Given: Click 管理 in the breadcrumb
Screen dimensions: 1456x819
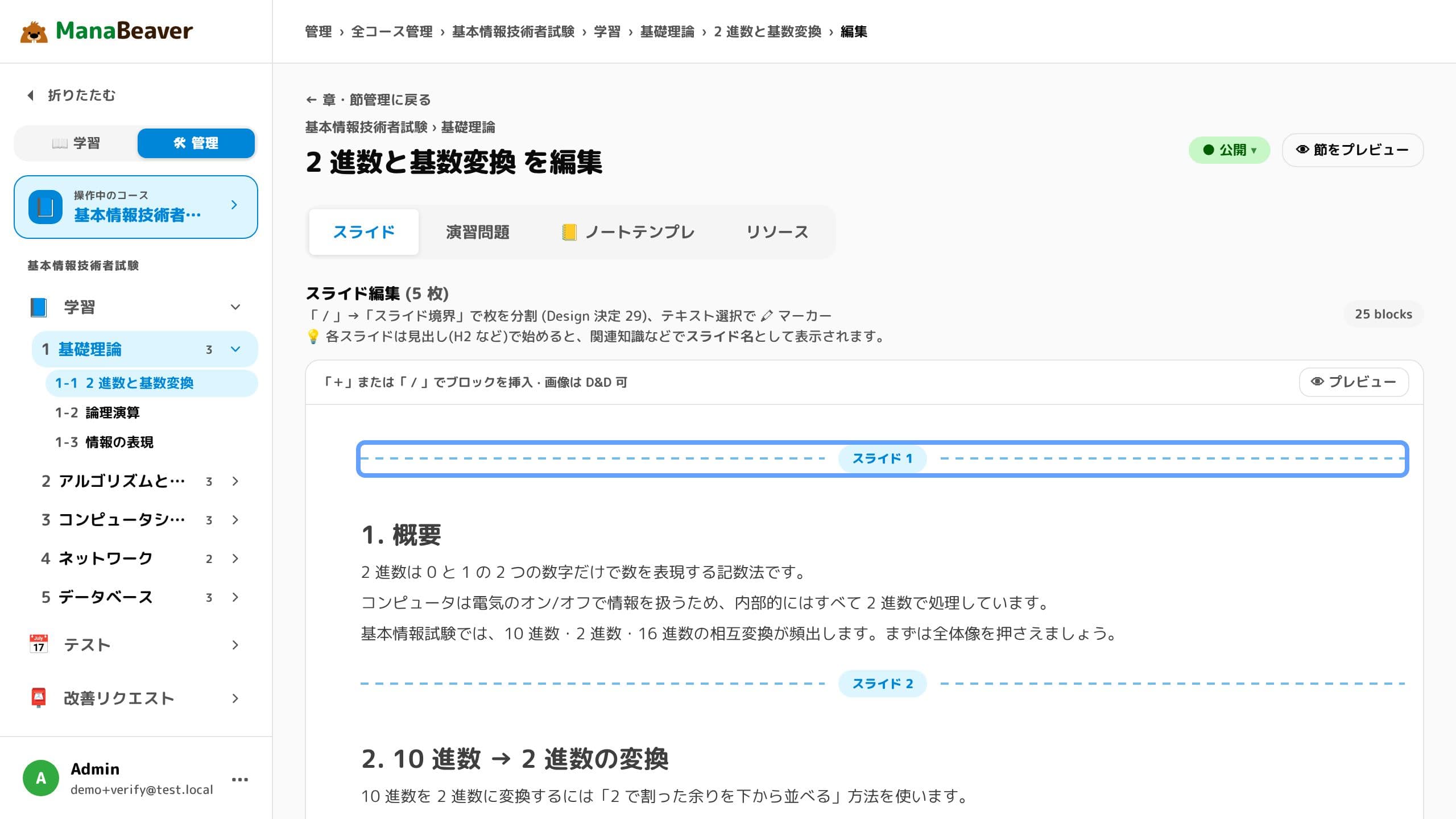Looking at the screenshot, I should tap(318, 32).
